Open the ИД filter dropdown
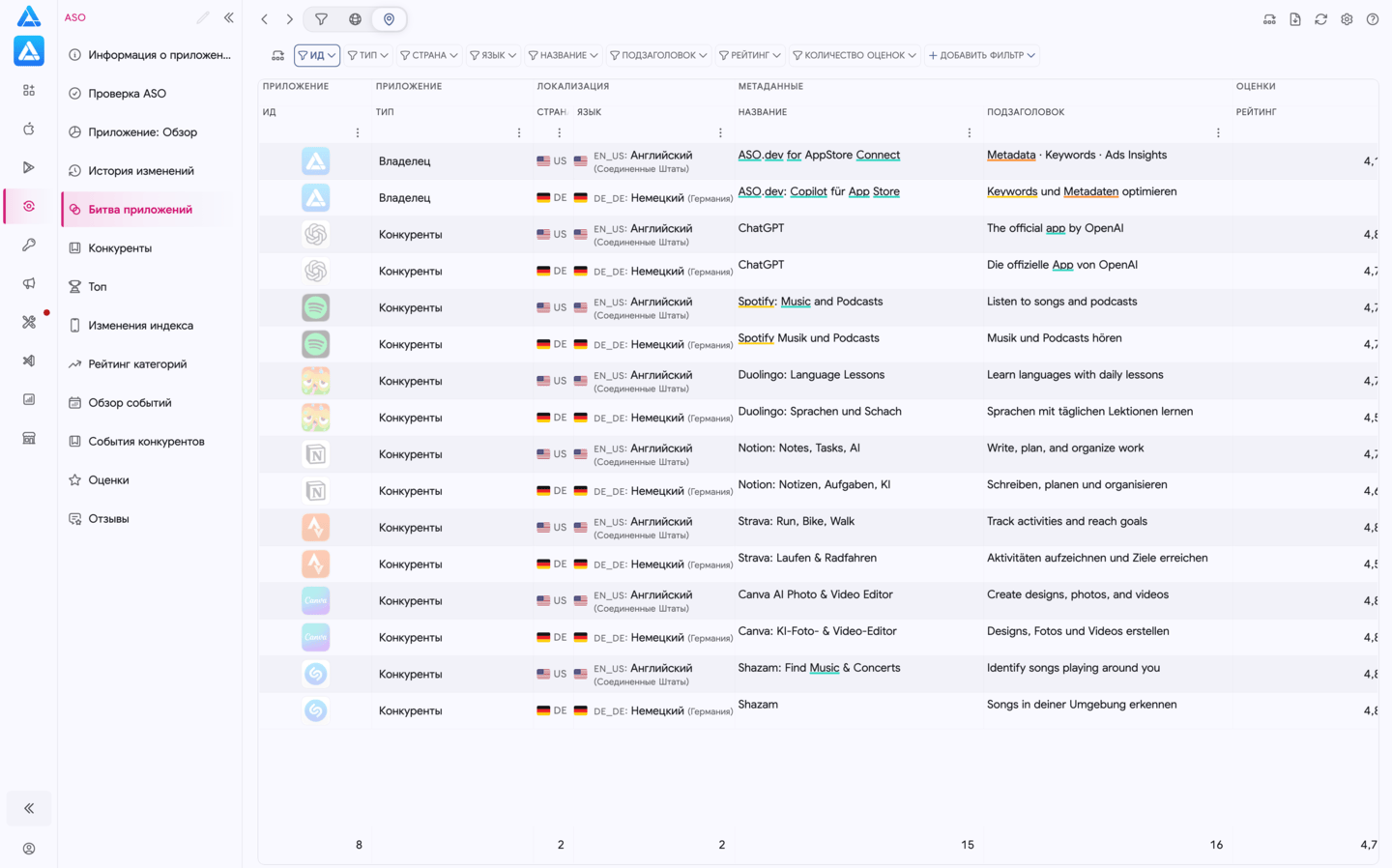 (x=317, y=55)
